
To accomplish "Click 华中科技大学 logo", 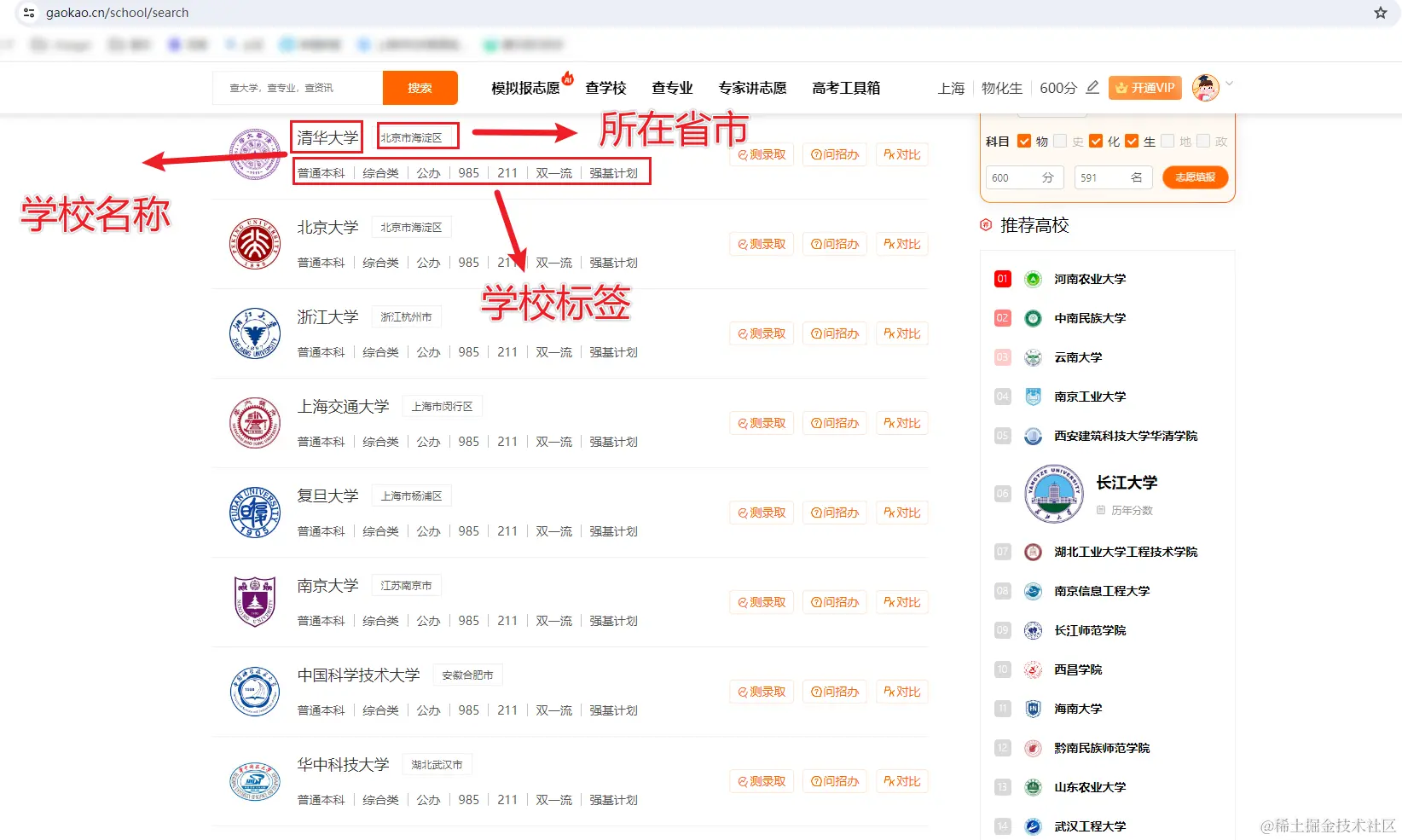I will 255,781.
